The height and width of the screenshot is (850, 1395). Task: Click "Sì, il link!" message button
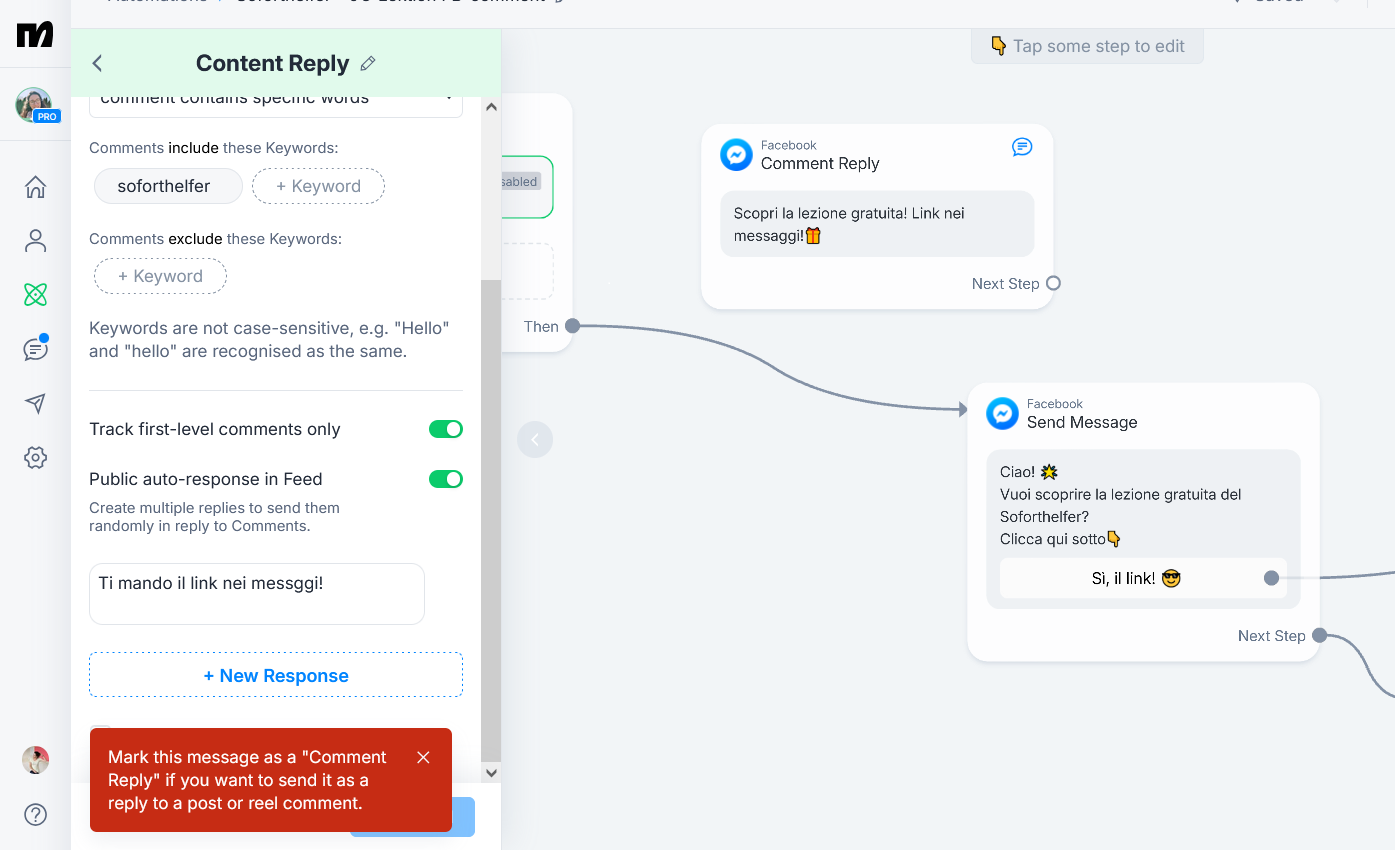click(x=1143, y=578)
